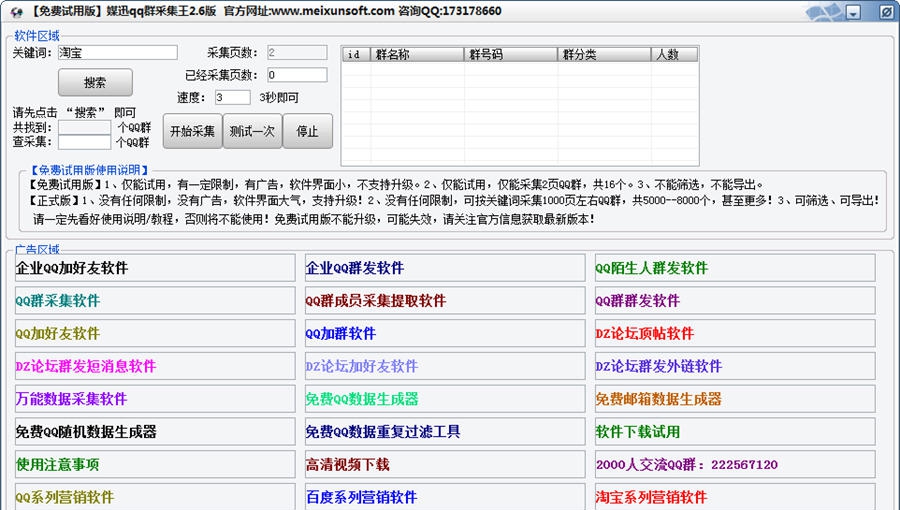Screen dimensions: 900x510
Task: Open the 免费QQ随机数据生成器 ad link
Action: 155,431
